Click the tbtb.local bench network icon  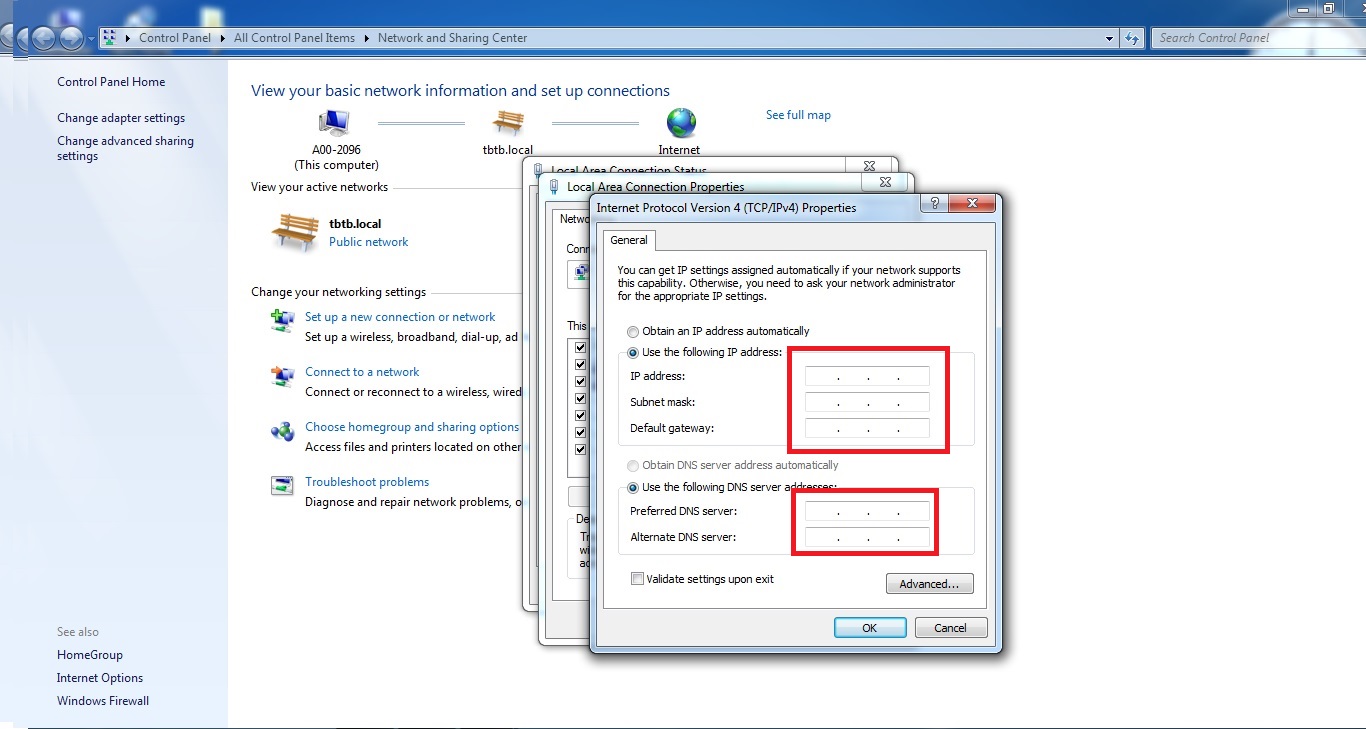pyautogui.click(x=508, y=123)
